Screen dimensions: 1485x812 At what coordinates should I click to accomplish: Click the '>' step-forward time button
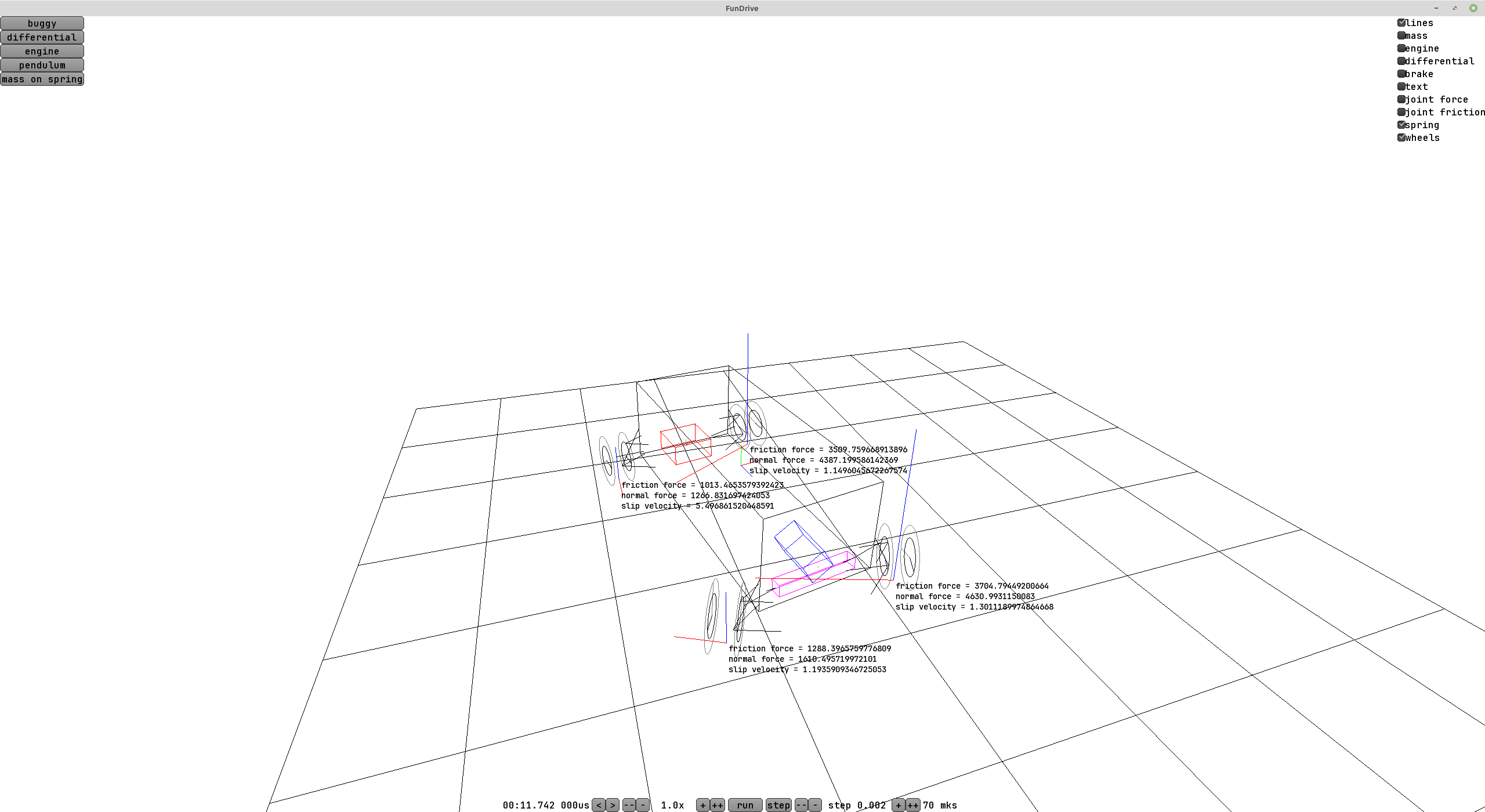tap(613, 805)
